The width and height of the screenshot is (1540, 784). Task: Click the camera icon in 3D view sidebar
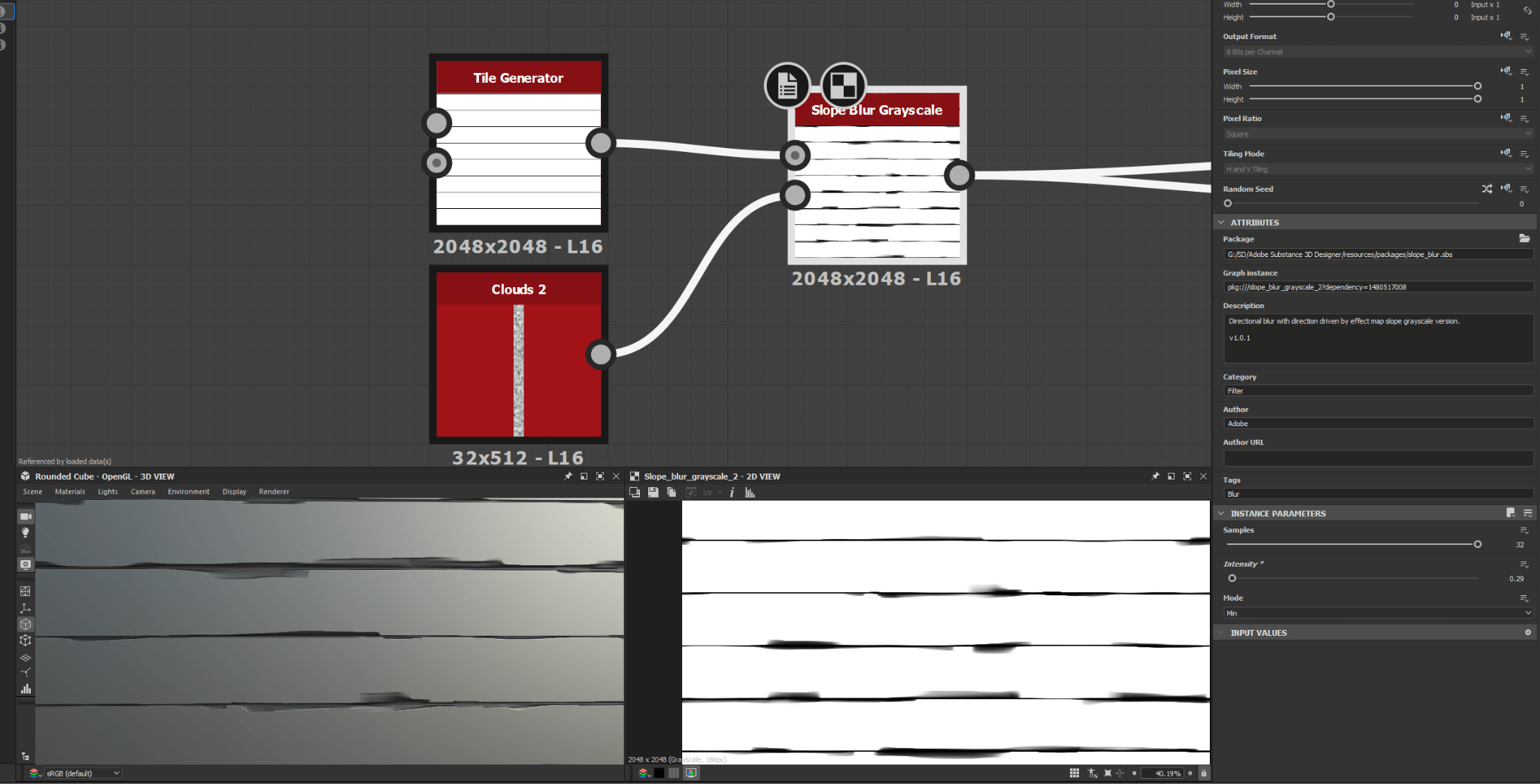coord(26,517)
